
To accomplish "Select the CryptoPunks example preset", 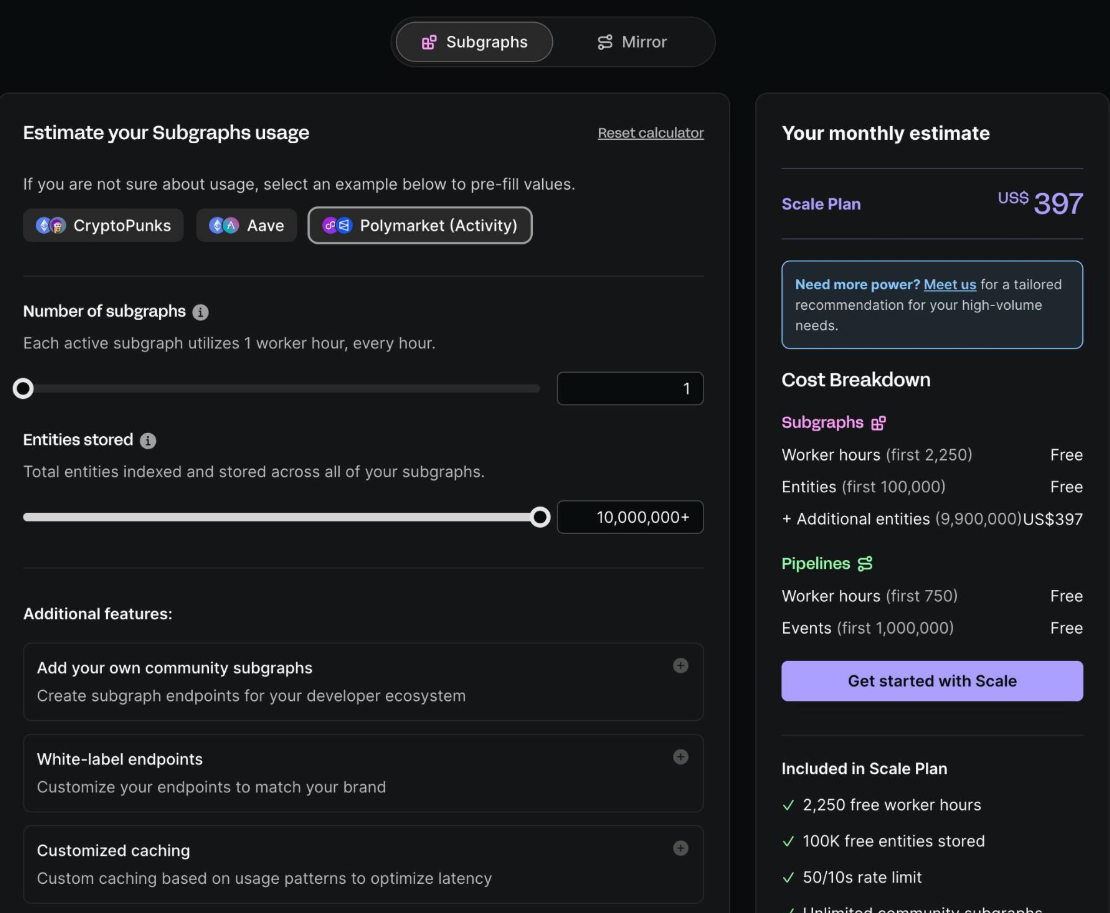I will tap(103, 226).
